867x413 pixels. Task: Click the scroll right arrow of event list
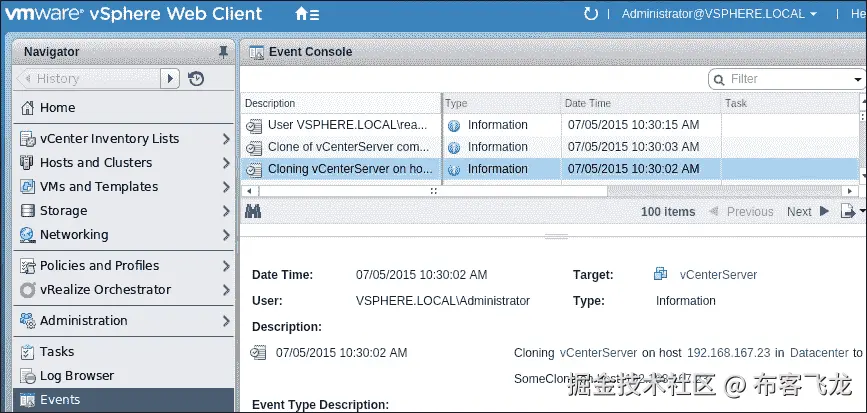click(x=849, y=191)
